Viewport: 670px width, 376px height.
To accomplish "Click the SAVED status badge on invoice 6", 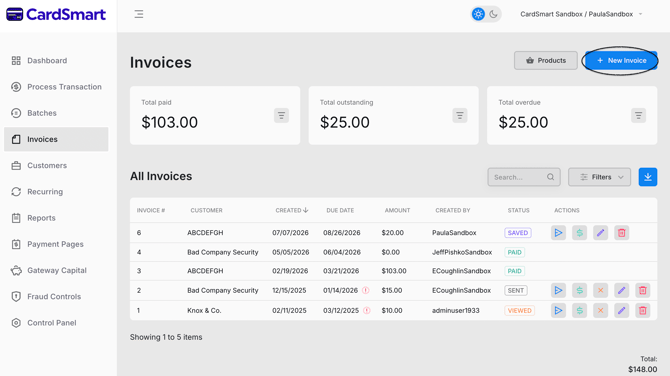I will 518,233.
